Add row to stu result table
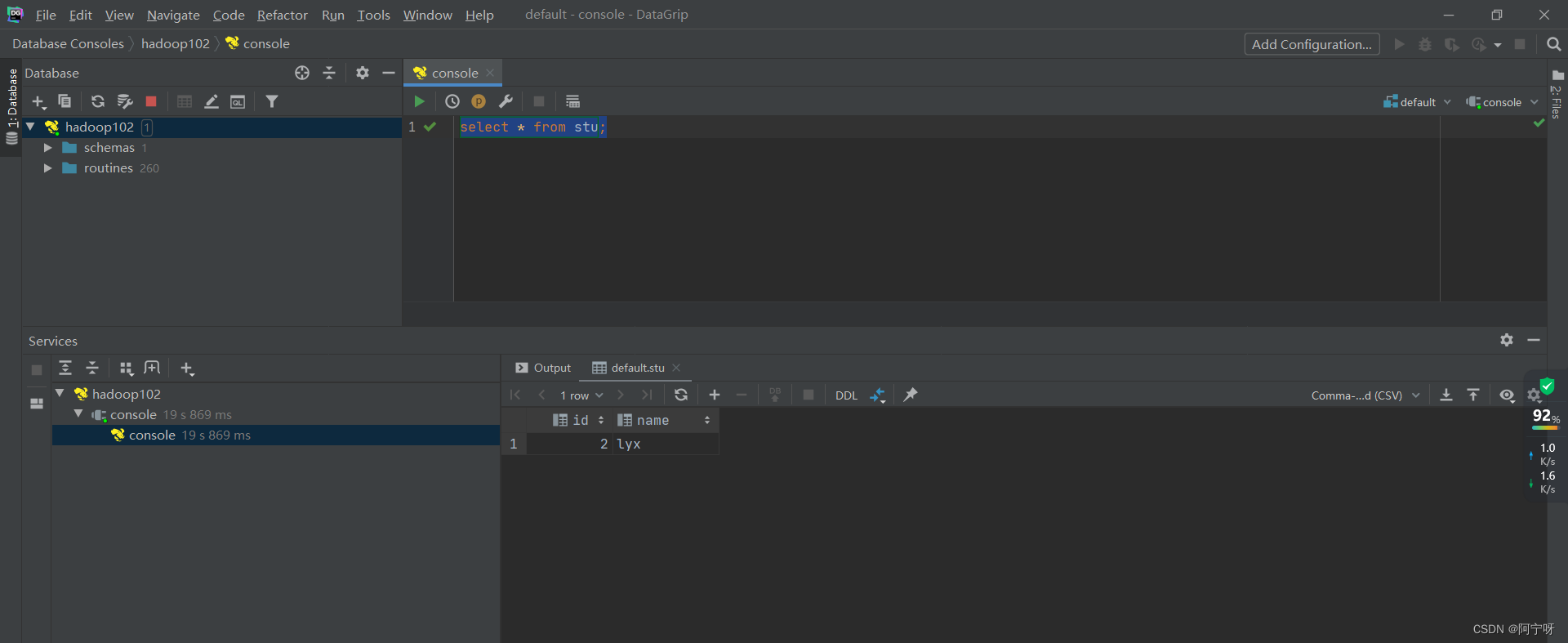 tap(715, 395)
